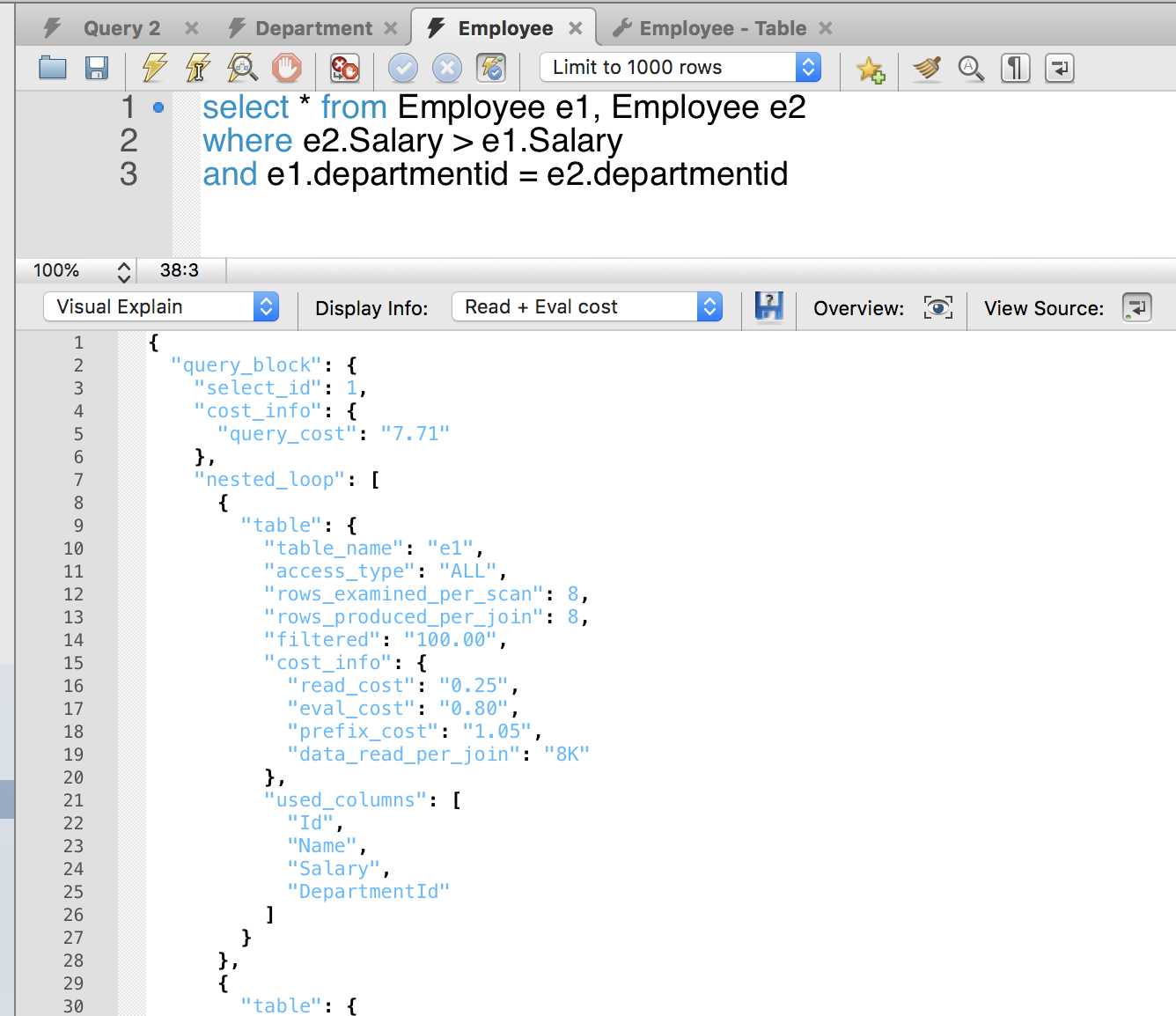Click the "Id" column entry
Image resolution: width=1176 pixels, height=1016 pixels.
311,822
